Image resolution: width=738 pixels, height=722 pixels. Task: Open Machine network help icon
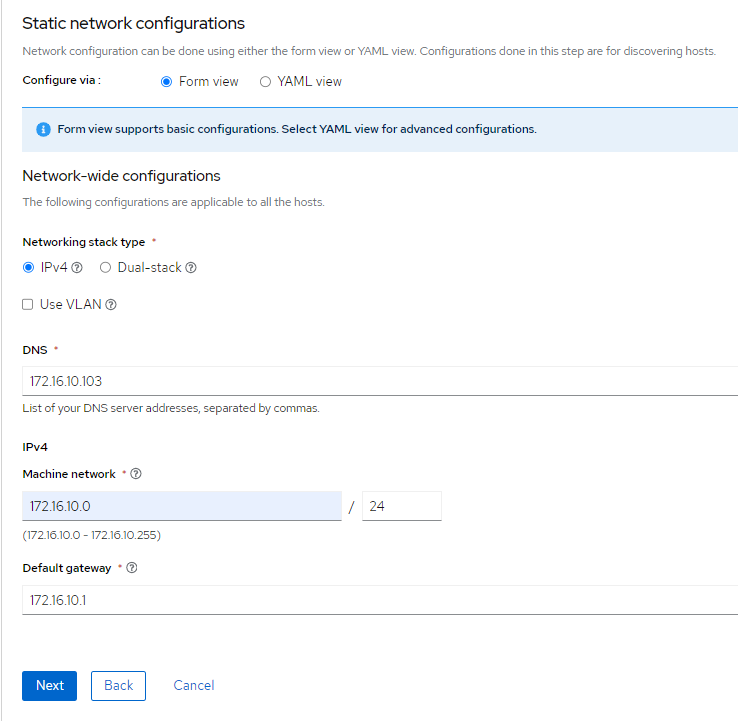pos(136,474)
